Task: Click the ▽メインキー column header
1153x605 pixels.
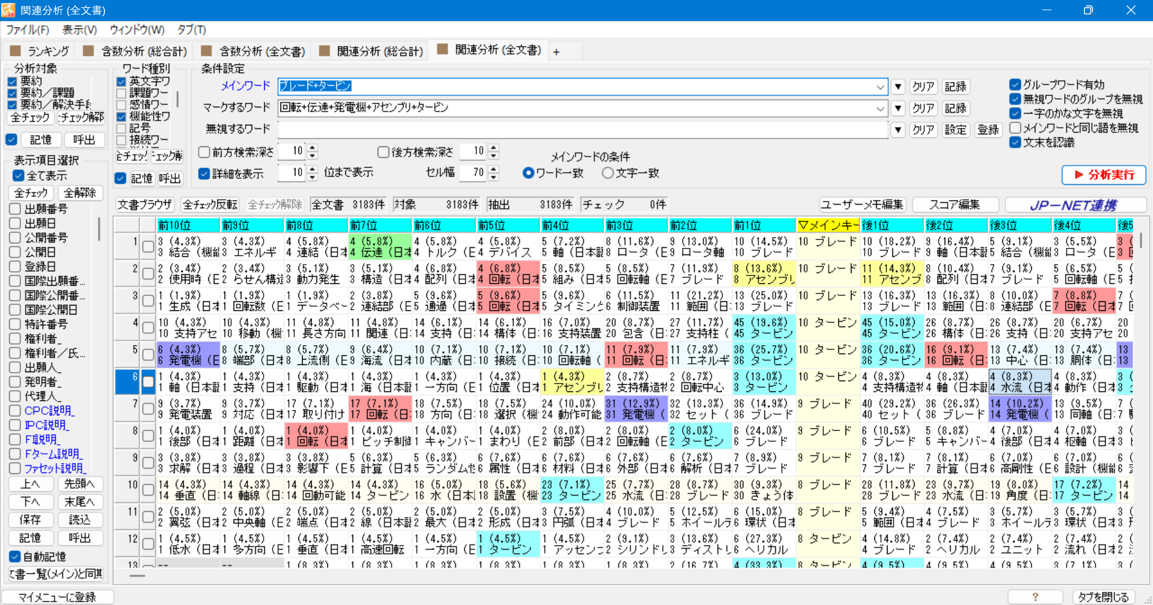Action: [x=828, y=224]
